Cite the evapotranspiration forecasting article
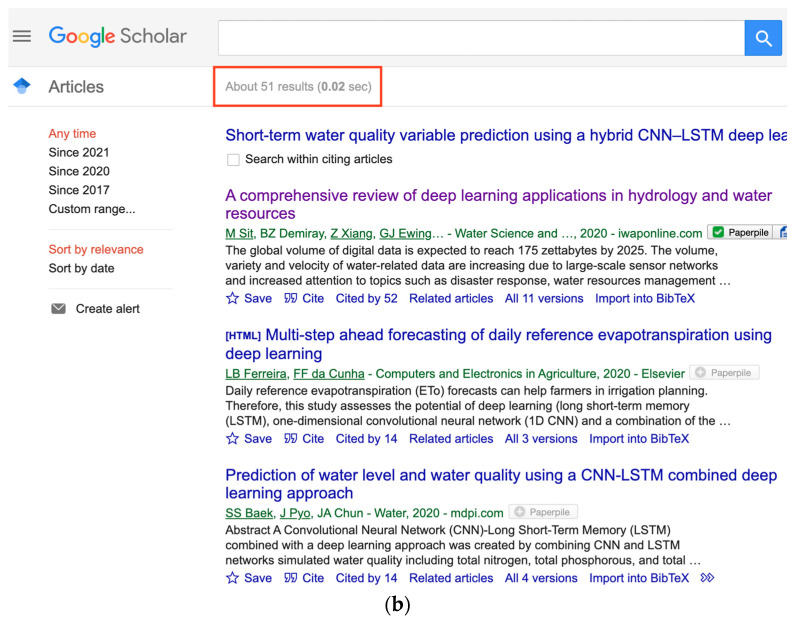The image size is (799, 623). click(304, 438)
